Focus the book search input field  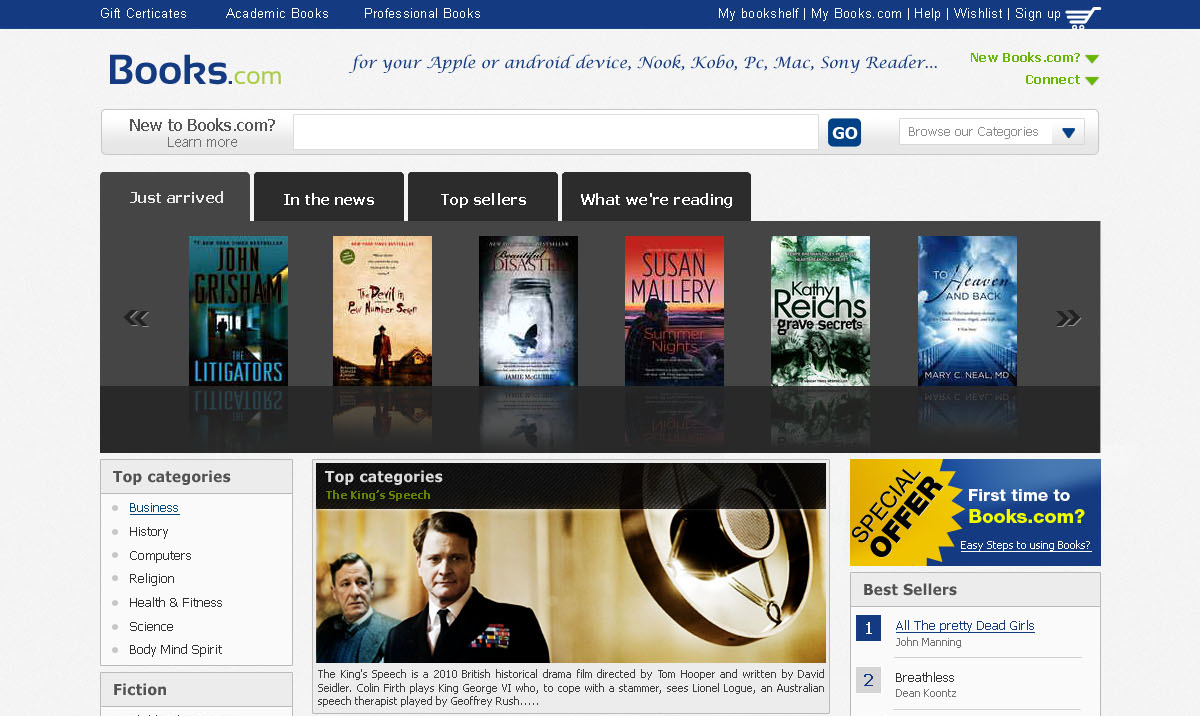[556, 132]
